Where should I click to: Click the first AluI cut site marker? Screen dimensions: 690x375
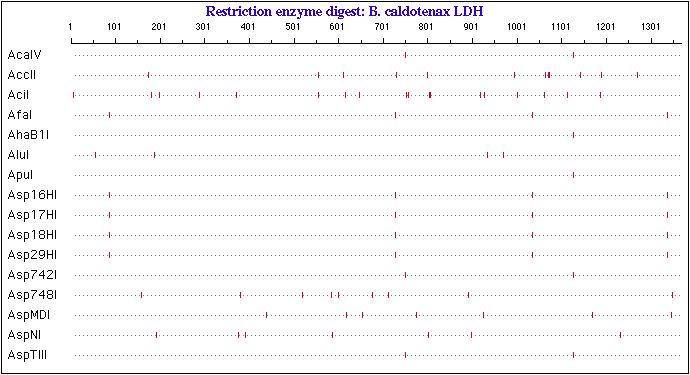click(95, 155)
